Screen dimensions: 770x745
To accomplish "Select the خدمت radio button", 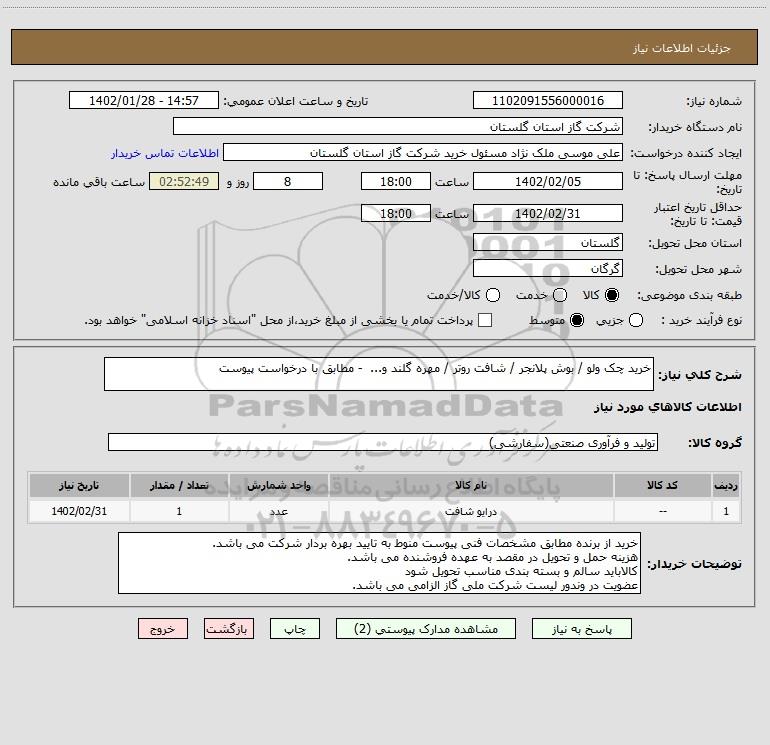I will click(x=560, y=295).
